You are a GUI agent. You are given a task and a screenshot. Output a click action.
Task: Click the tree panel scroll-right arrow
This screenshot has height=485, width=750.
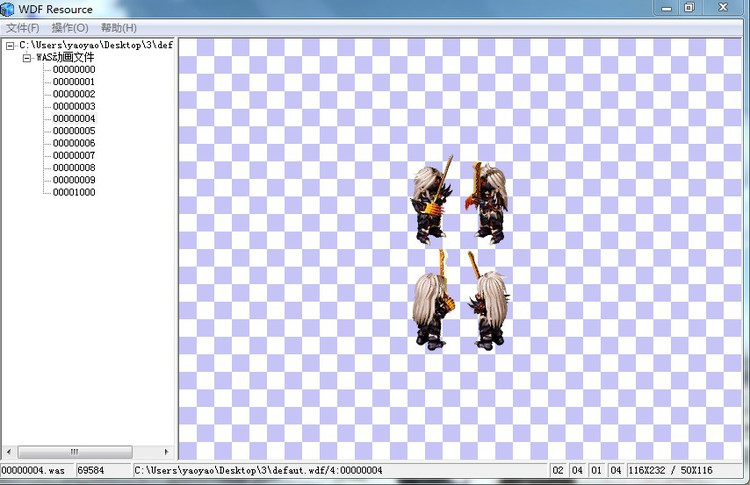166,452
